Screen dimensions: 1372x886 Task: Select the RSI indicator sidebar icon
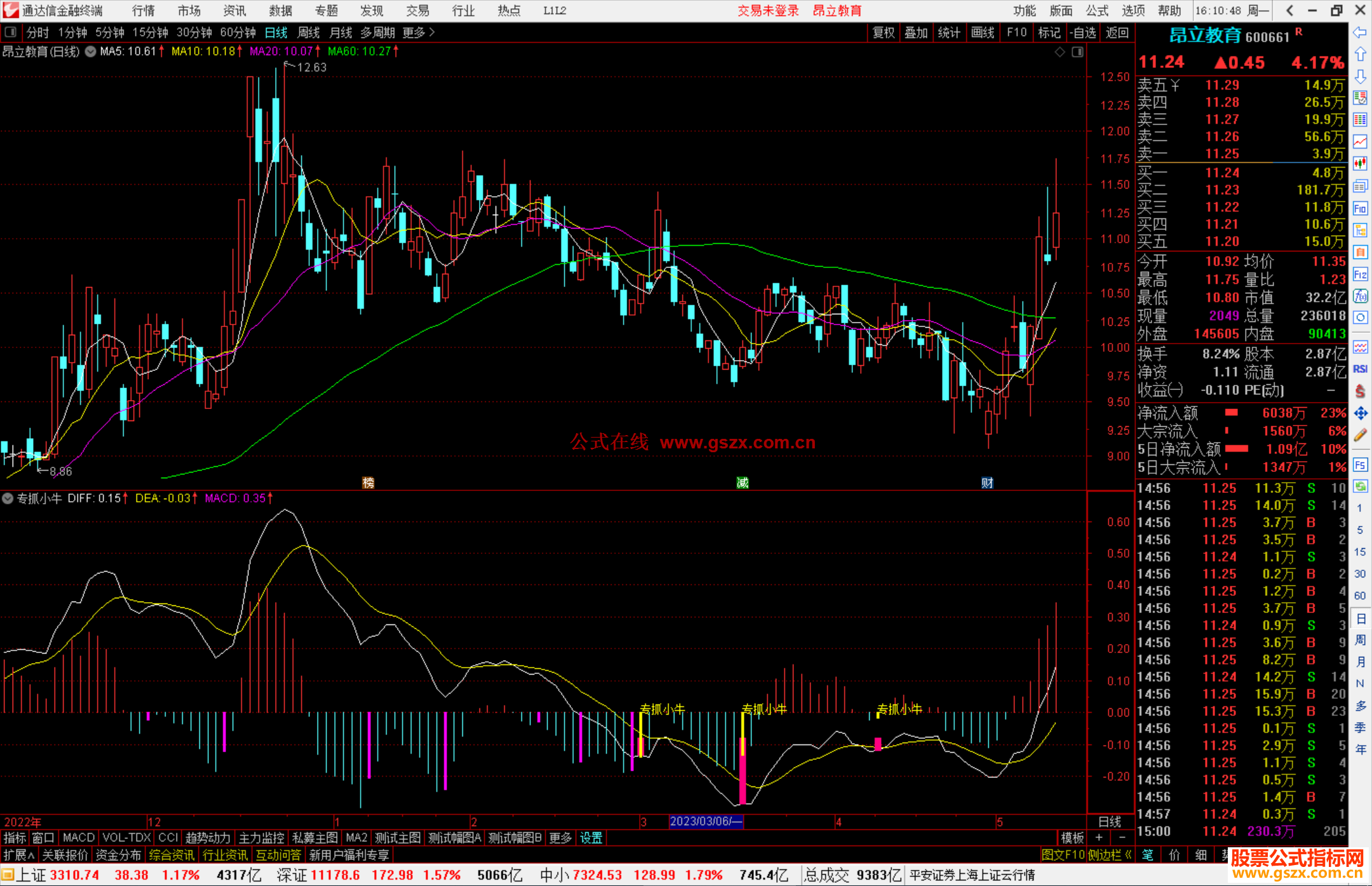(x=1360, y=369)
